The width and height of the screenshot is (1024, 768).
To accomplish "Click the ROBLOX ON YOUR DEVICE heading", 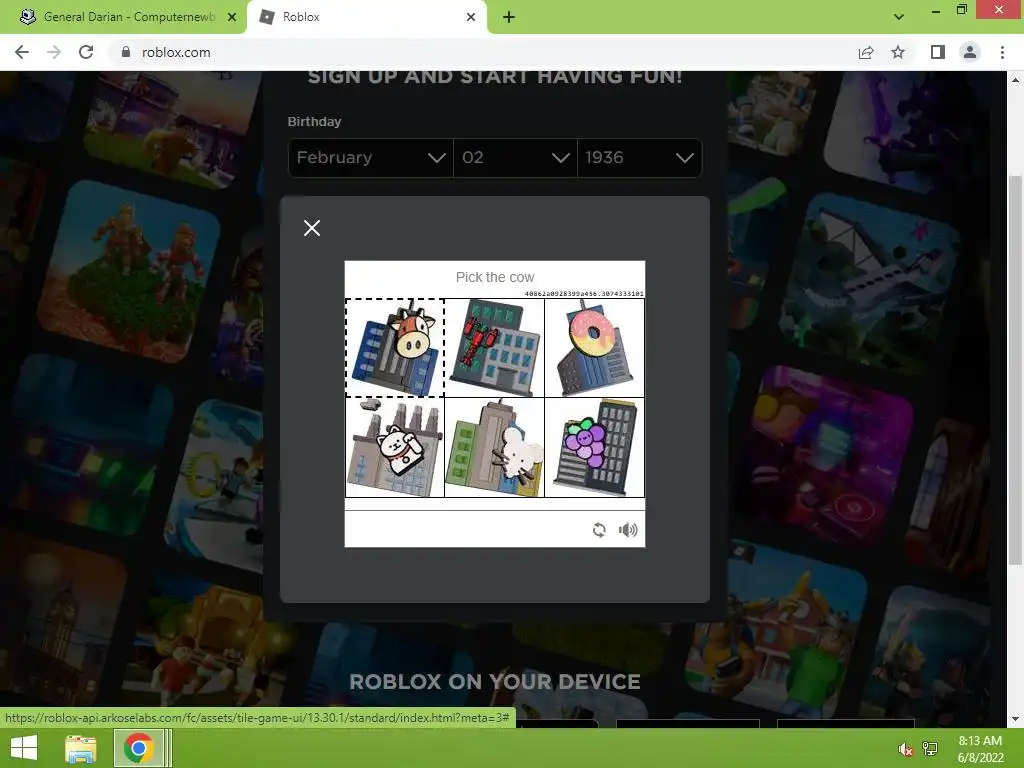I will (495, 682).
